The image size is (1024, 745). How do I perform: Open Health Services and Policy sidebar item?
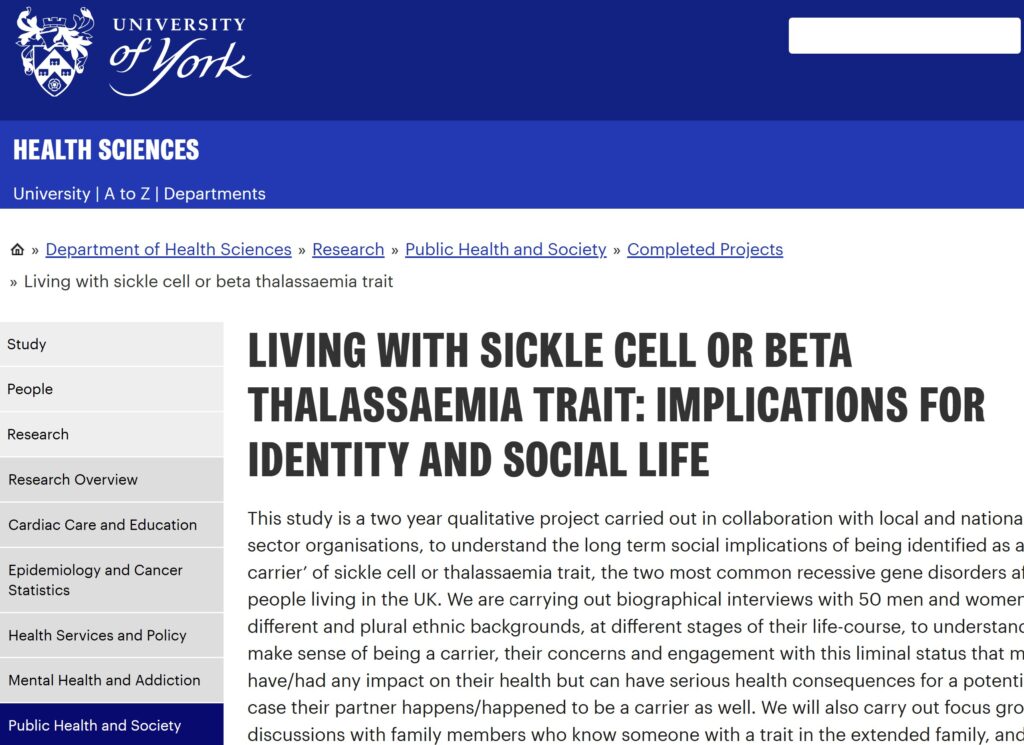pyautogui.click(x=112, y=635)
